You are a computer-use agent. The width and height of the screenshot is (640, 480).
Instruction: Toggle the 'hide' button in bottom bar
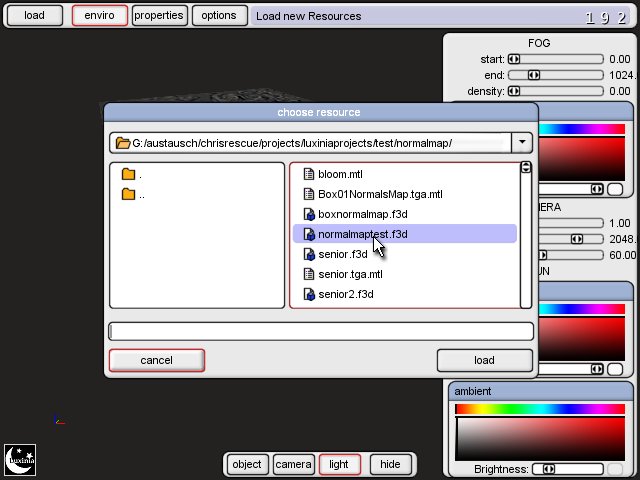(x=390, y=464)
